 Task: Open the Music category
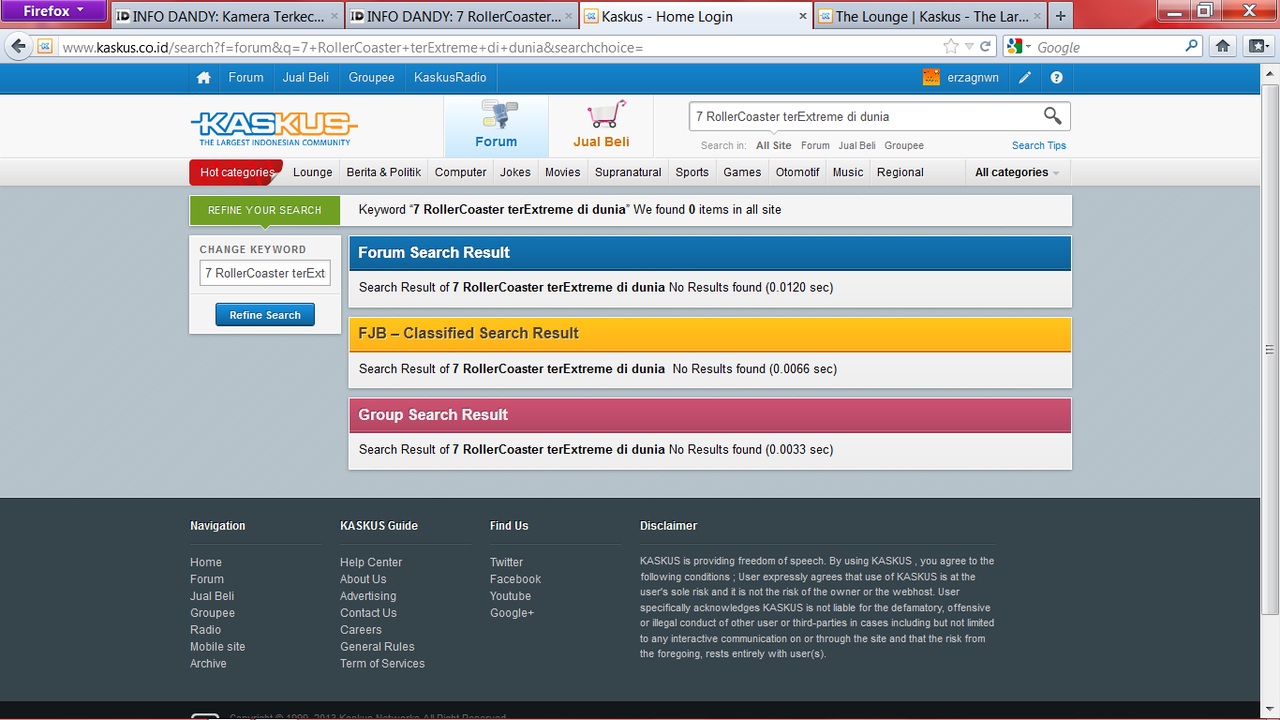(848, 172)
